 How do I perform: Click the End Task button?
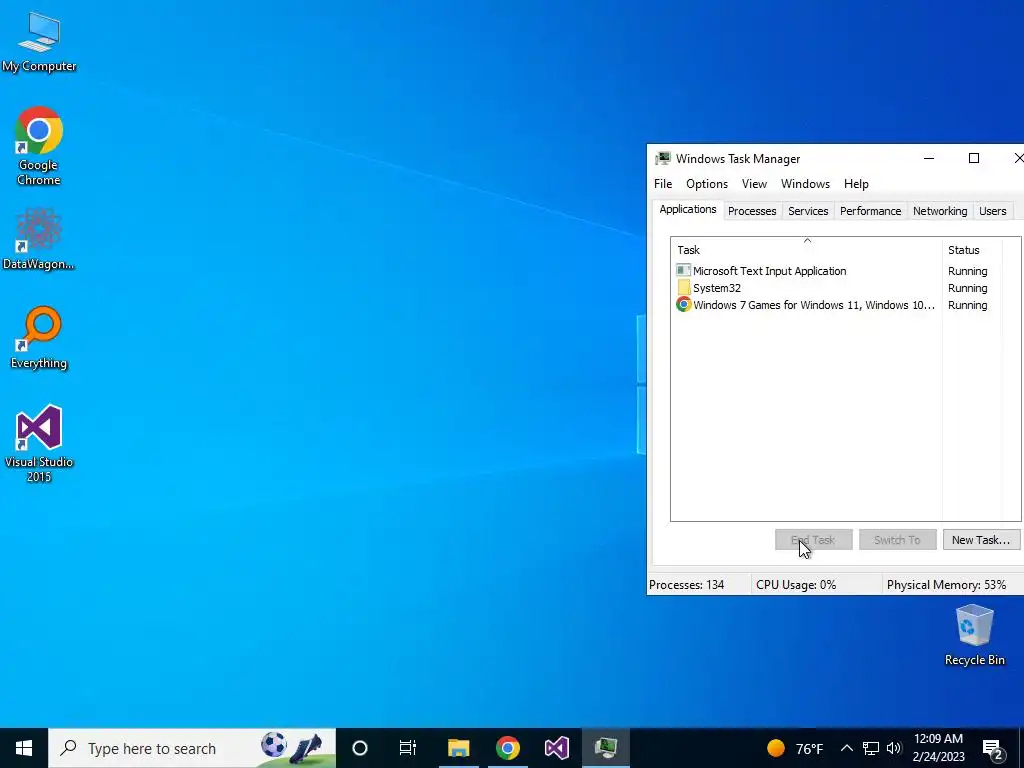[x=814, y=539]
